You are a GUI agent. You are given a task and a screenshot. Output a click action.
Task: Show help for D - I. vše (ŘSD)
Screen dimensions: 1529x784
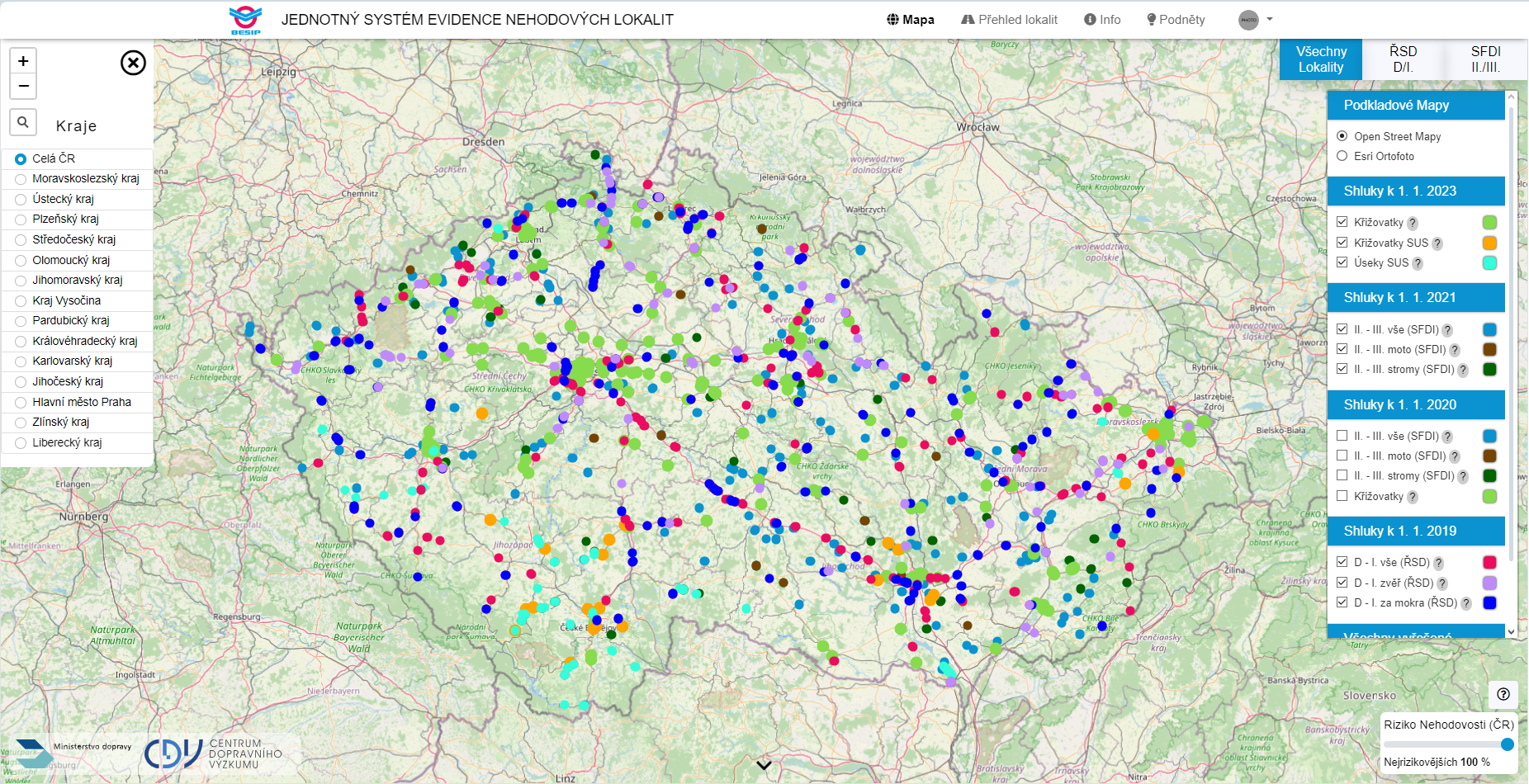point(1438,563)
